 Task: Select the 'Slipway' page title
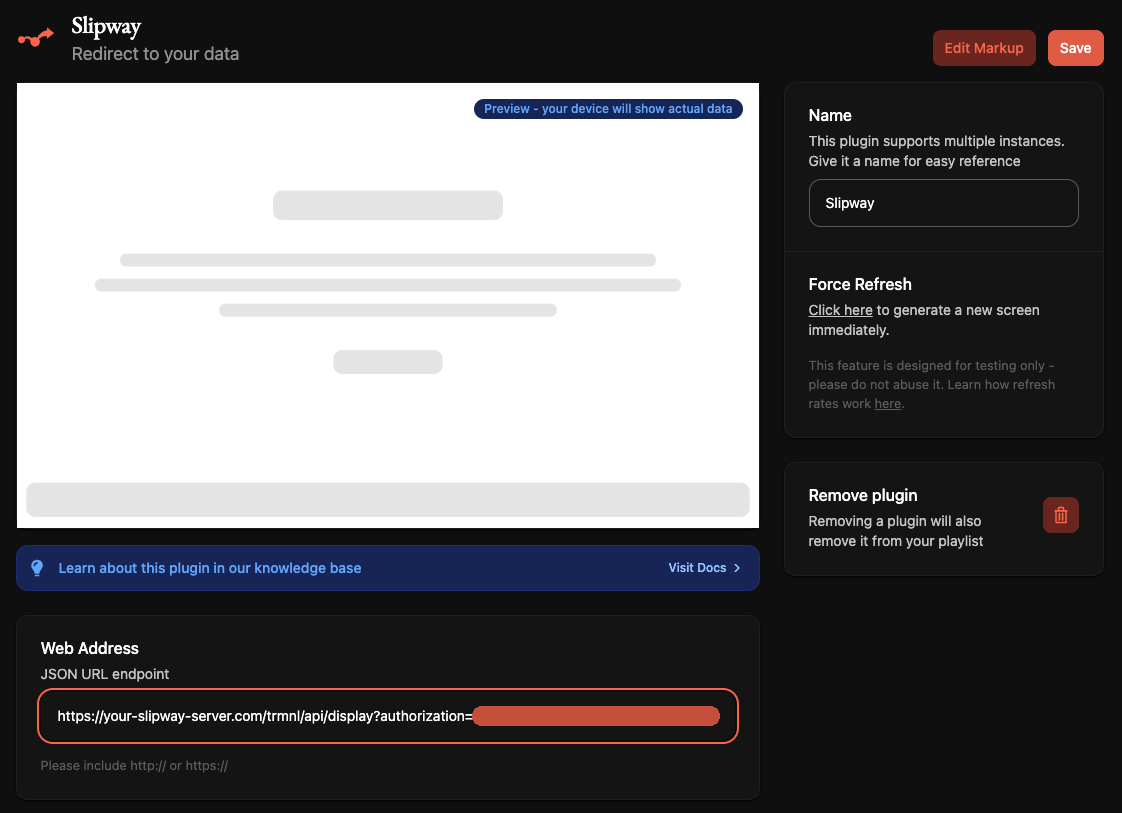click(x=106, y=26)
